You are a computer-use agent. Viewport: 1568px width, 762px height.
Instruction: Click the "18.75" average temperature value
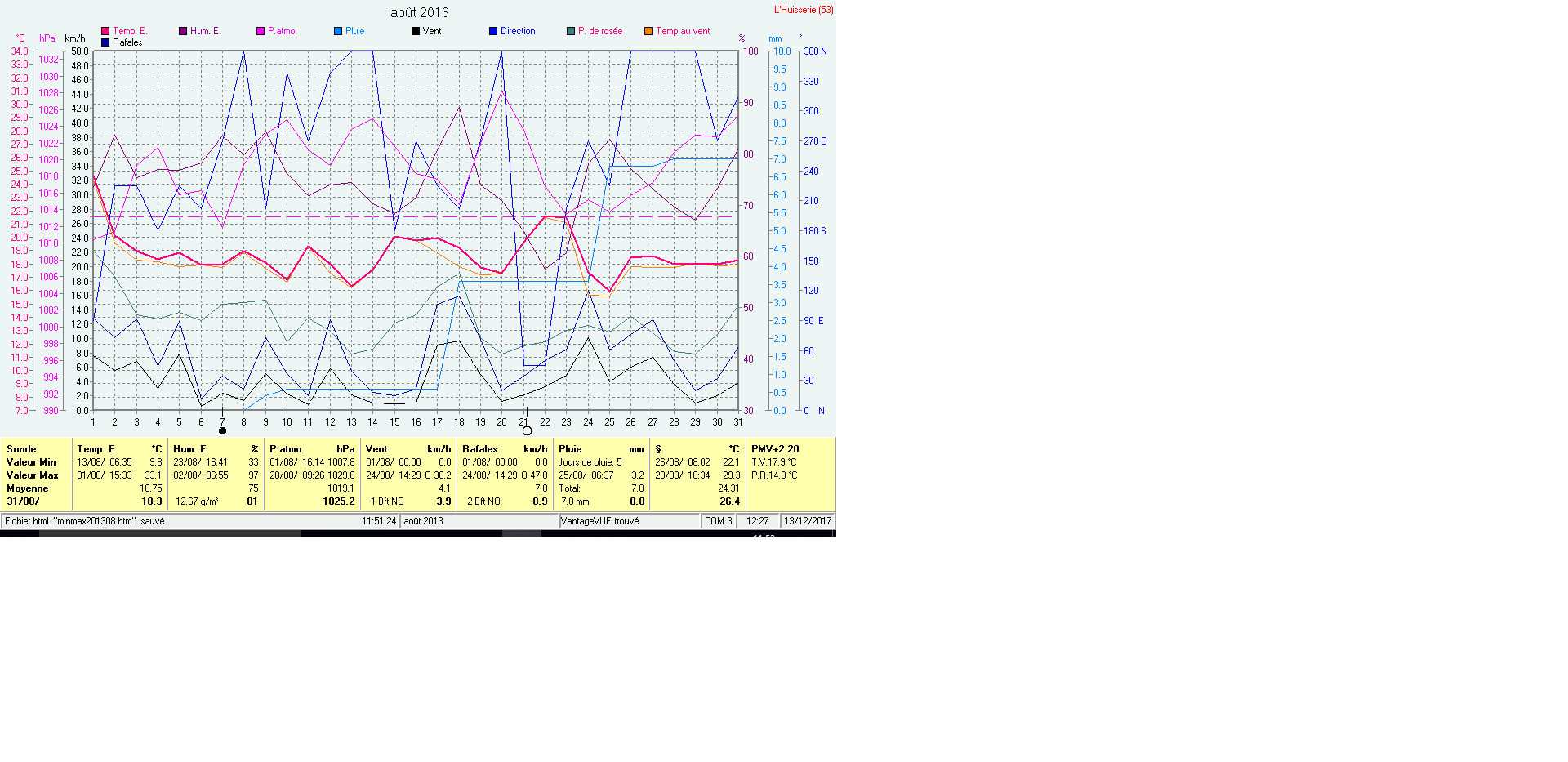pyautogui.click(x=151, y=488)
